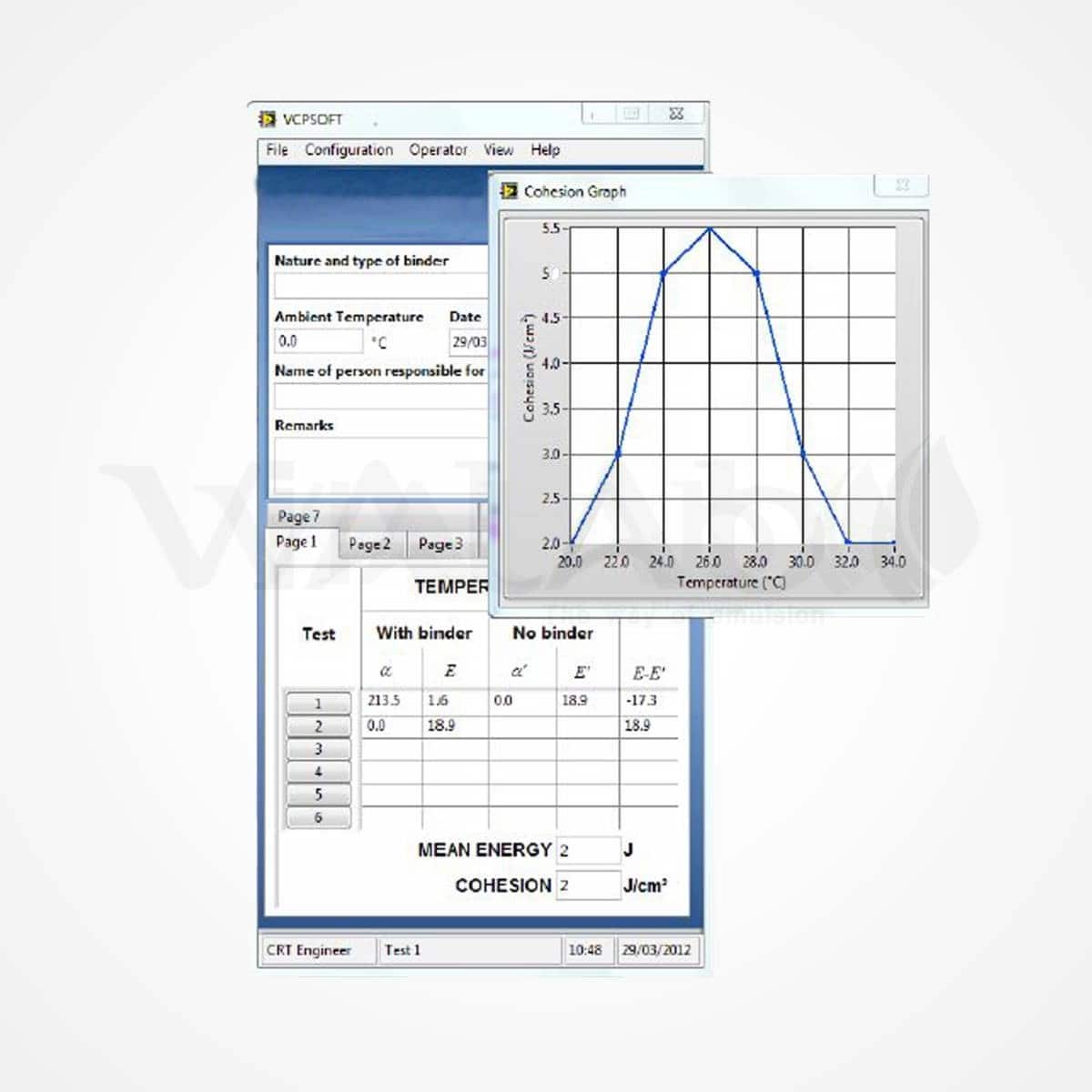1092x1092 pixels.
Task: Select test row button 5
Action: click(318, 794)
